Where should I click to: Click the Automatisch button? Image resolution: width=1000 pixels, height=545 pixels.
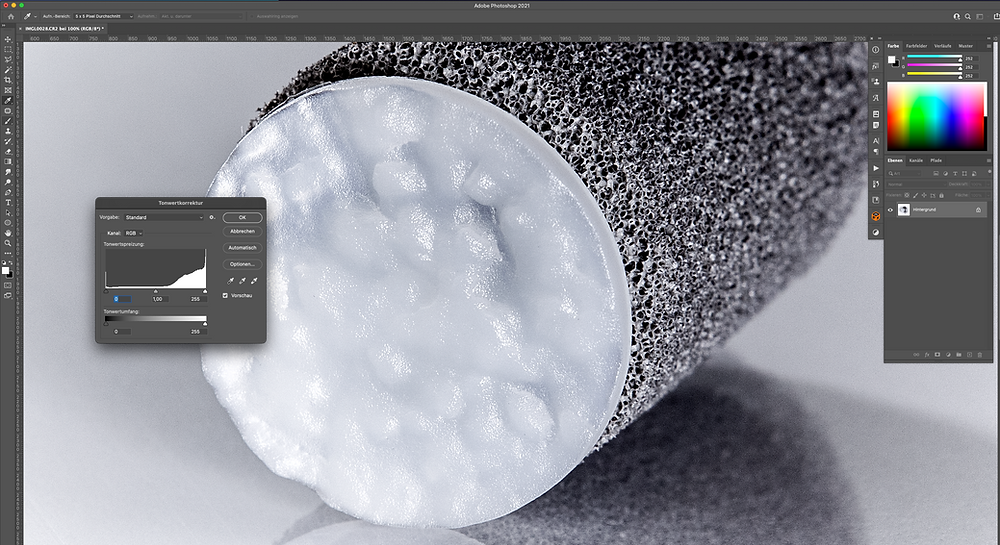(x=242, y=247)
